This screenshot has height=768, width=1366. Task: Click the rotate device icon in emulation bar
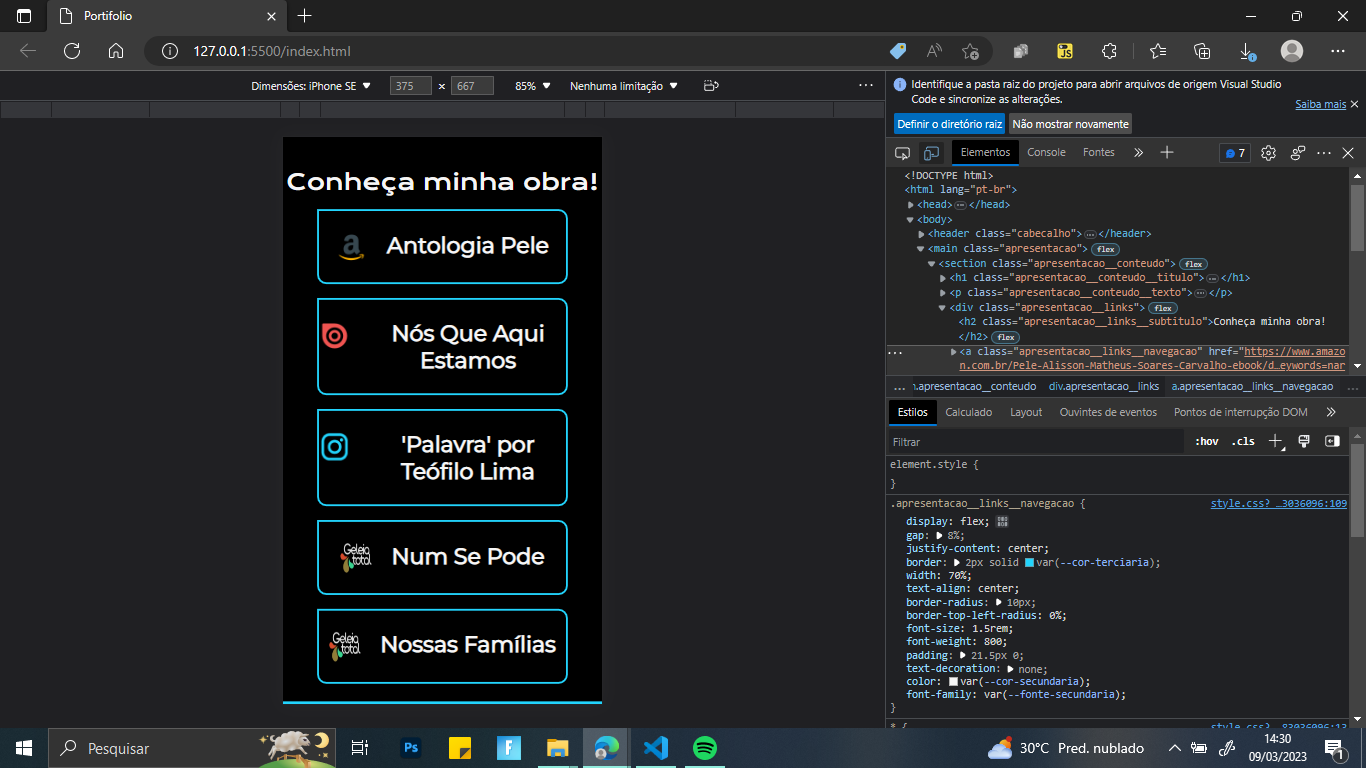click(711, 86)
